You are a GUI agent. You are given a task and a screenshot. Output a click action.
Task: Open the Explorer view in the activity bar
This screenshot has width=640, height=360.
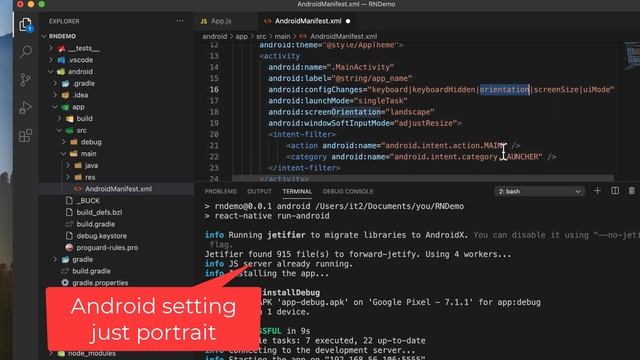tap(25, 24)
